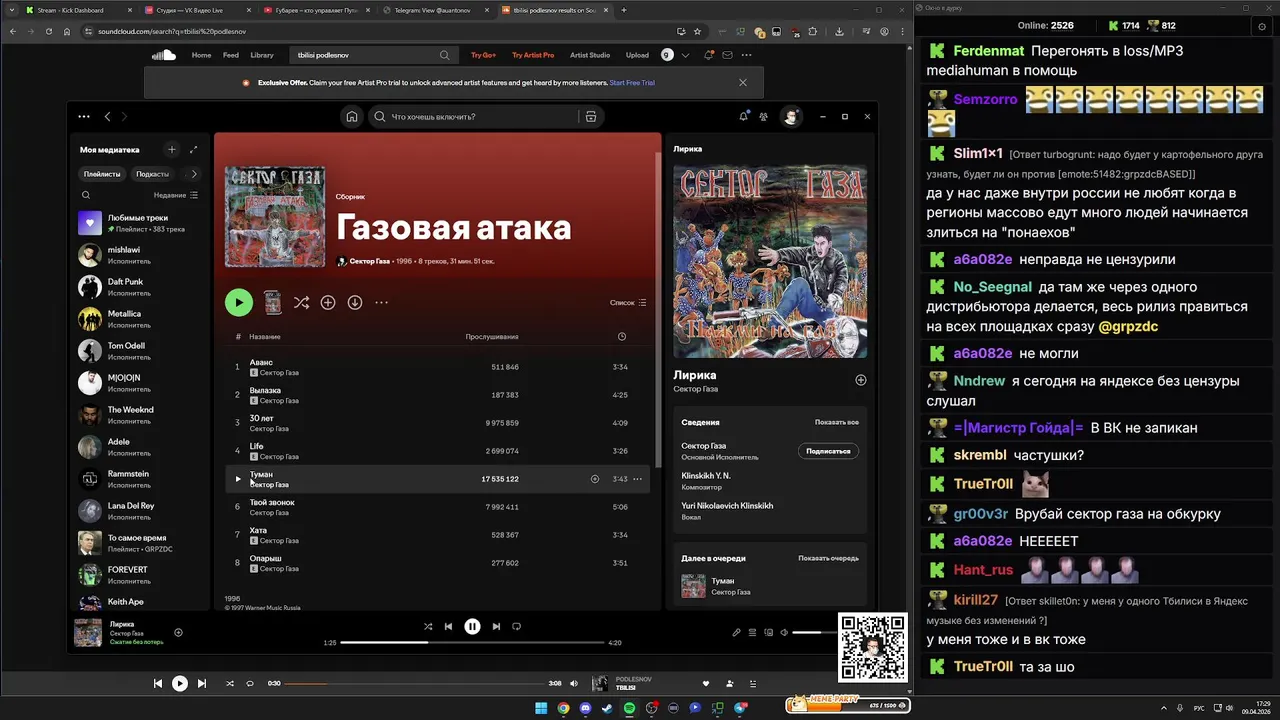Screen dimensions: 1280x720
Task: Open Spotify profile avatar menu
Action: [x=791, y=116]
